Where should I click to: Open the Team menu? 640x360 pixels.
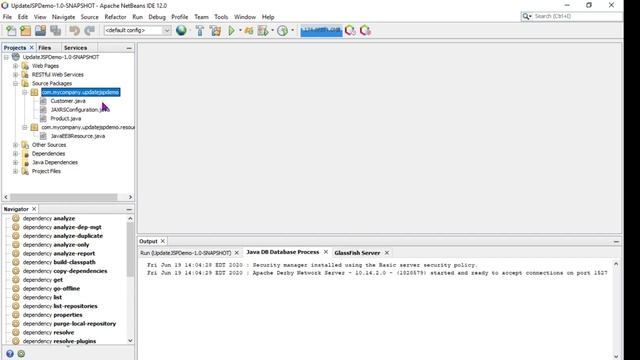[x=201, y=17]
